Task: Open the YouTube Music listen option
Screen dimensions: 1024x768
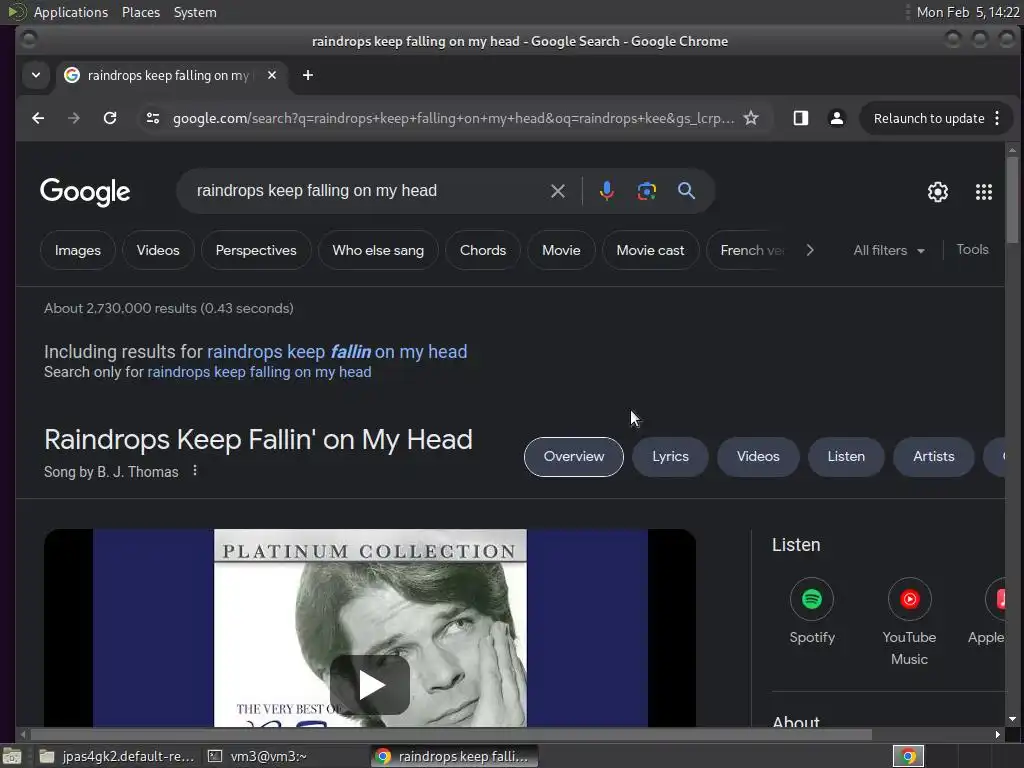Action: 909,622
